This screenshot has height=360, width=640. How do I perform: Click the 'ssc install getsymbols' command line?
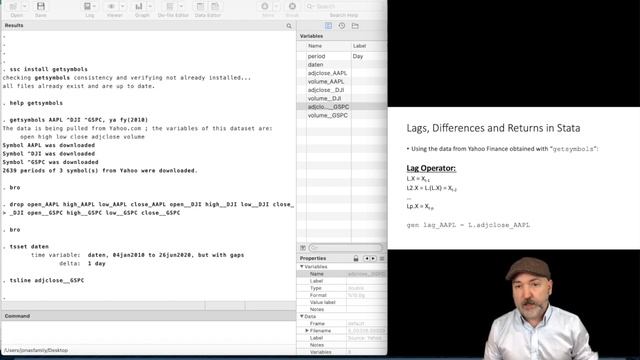[x=49, y=69]
